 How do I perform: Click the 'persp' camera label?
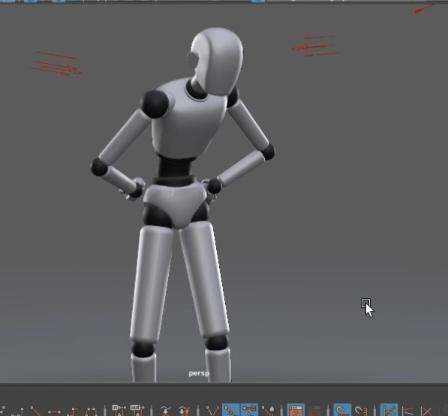point(199,373)
